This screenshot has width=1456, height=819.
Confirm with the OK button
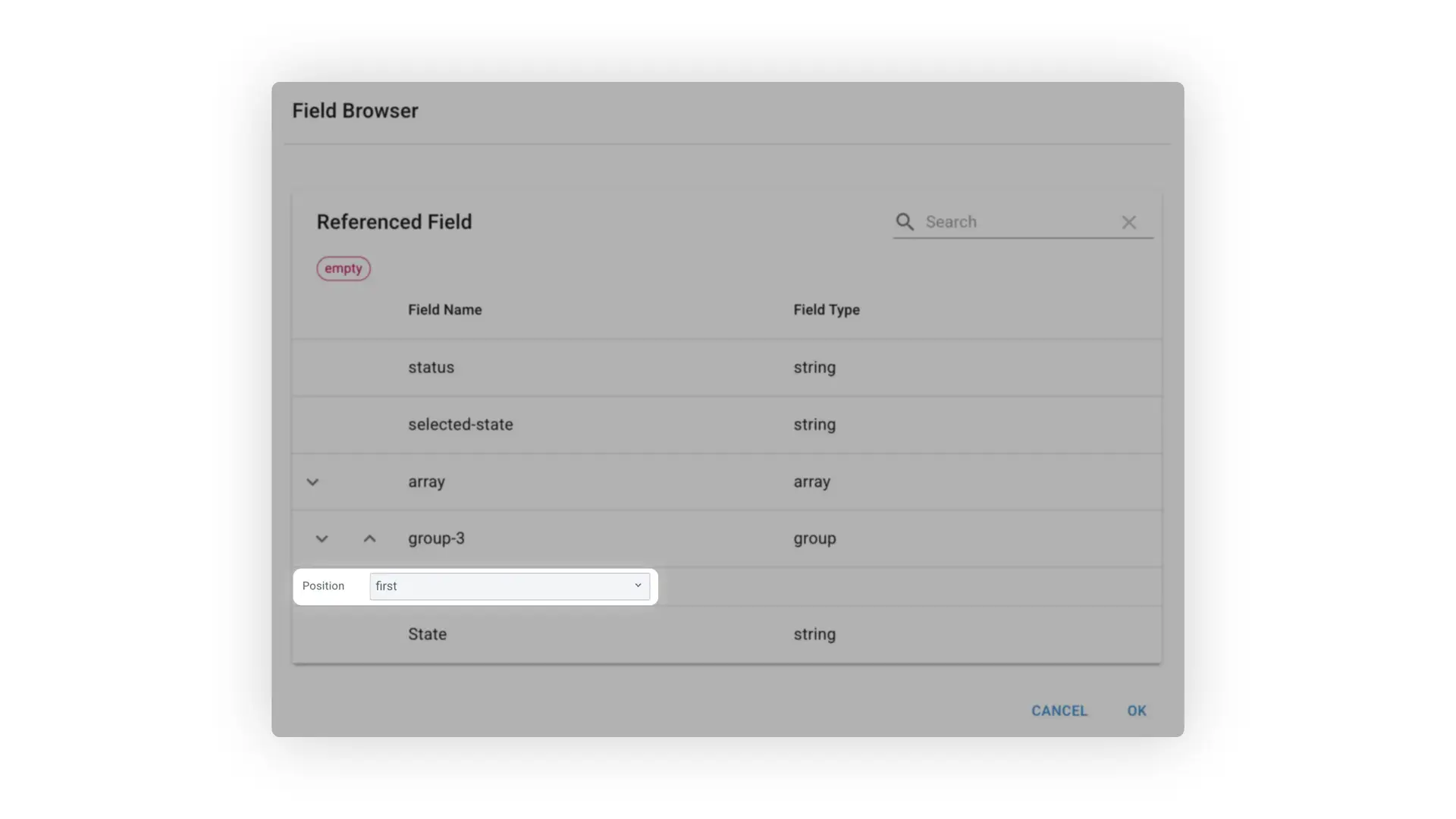point(1136,711)
